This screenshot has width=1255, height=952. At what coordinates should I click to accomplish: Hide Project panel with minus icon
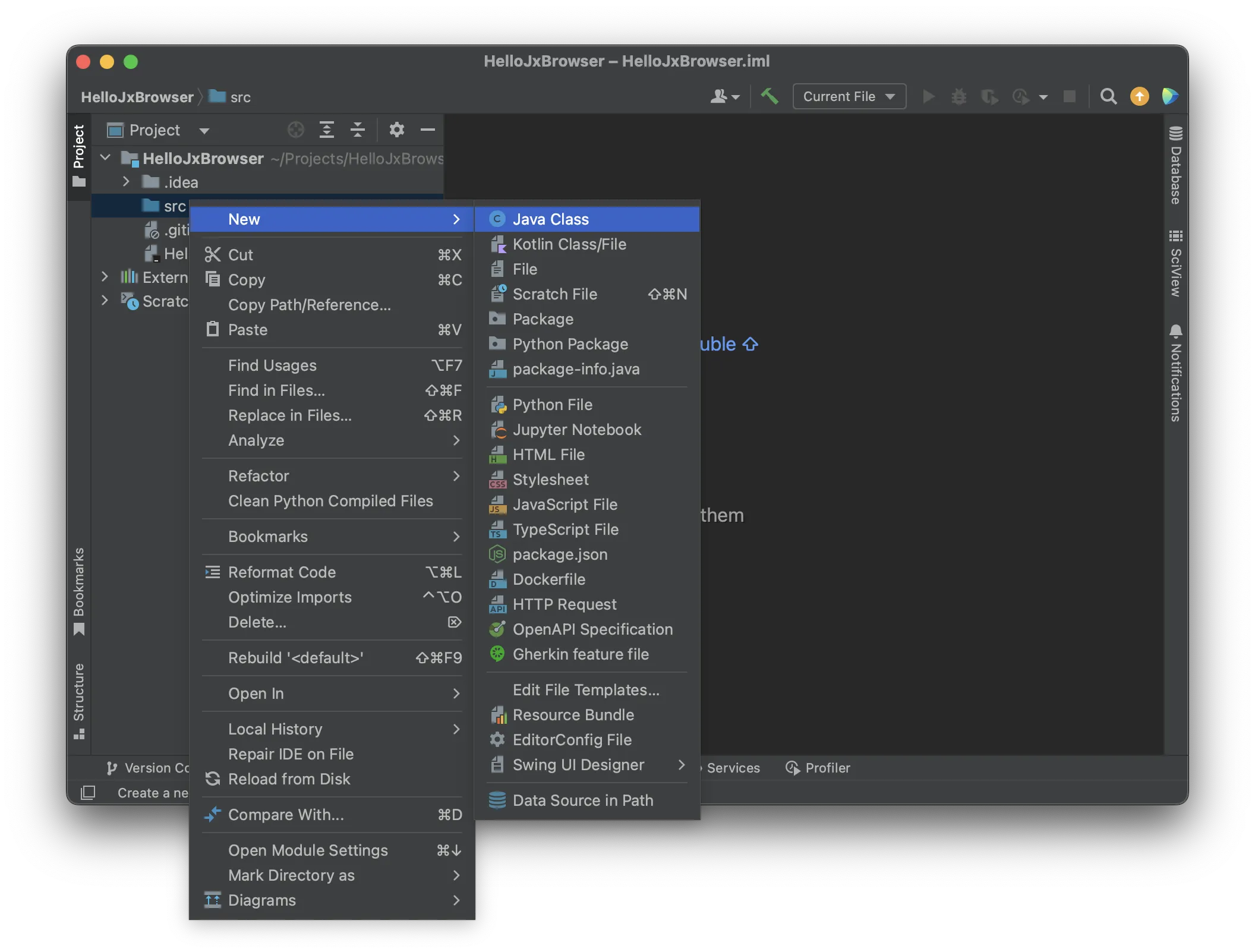(428, 130)
